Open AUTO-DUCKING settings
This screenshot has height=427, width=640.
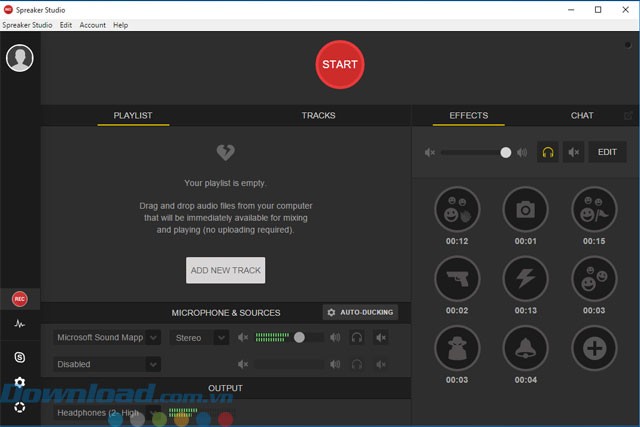(360, 312)
